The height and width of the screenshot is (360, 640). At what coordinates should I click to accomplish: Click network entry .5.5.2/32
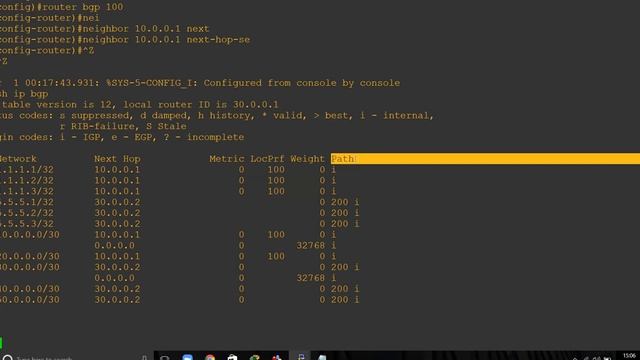(x=27, y=213)
